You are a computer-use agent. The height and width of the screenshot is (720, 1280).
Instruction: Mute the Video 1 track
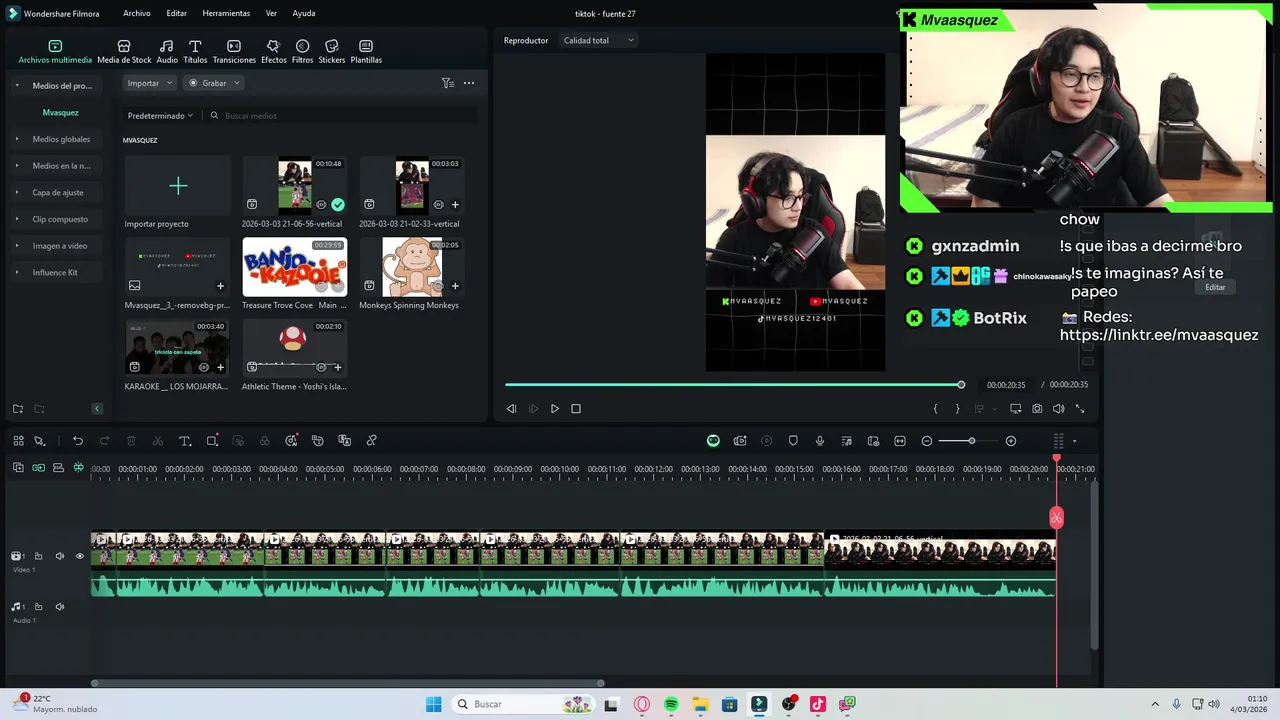(x=59, y=556)
